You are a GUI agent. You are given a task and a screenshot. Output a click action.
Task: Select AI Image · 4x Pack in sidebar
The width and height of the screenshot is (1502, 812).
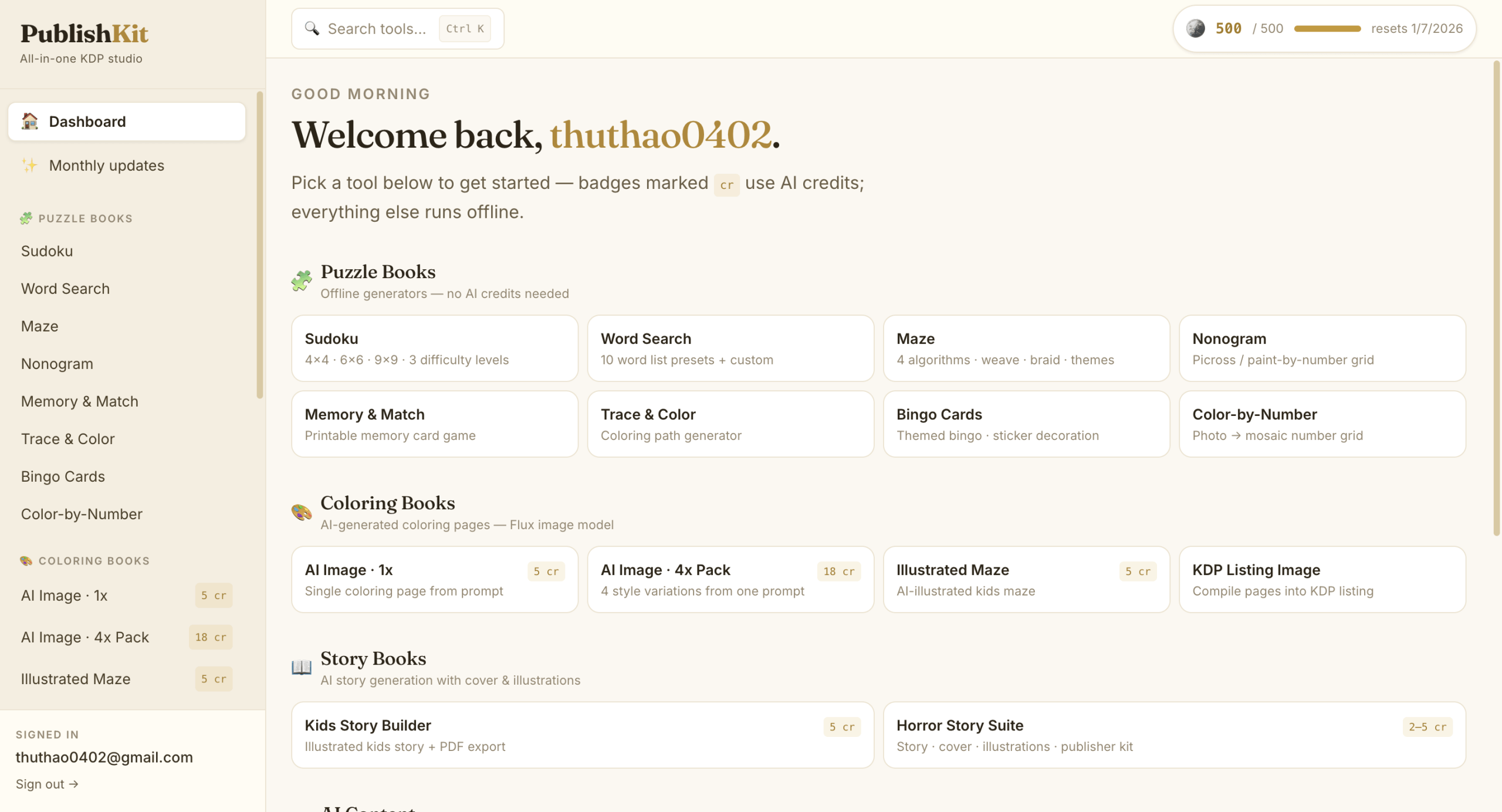tap(127, 637)
